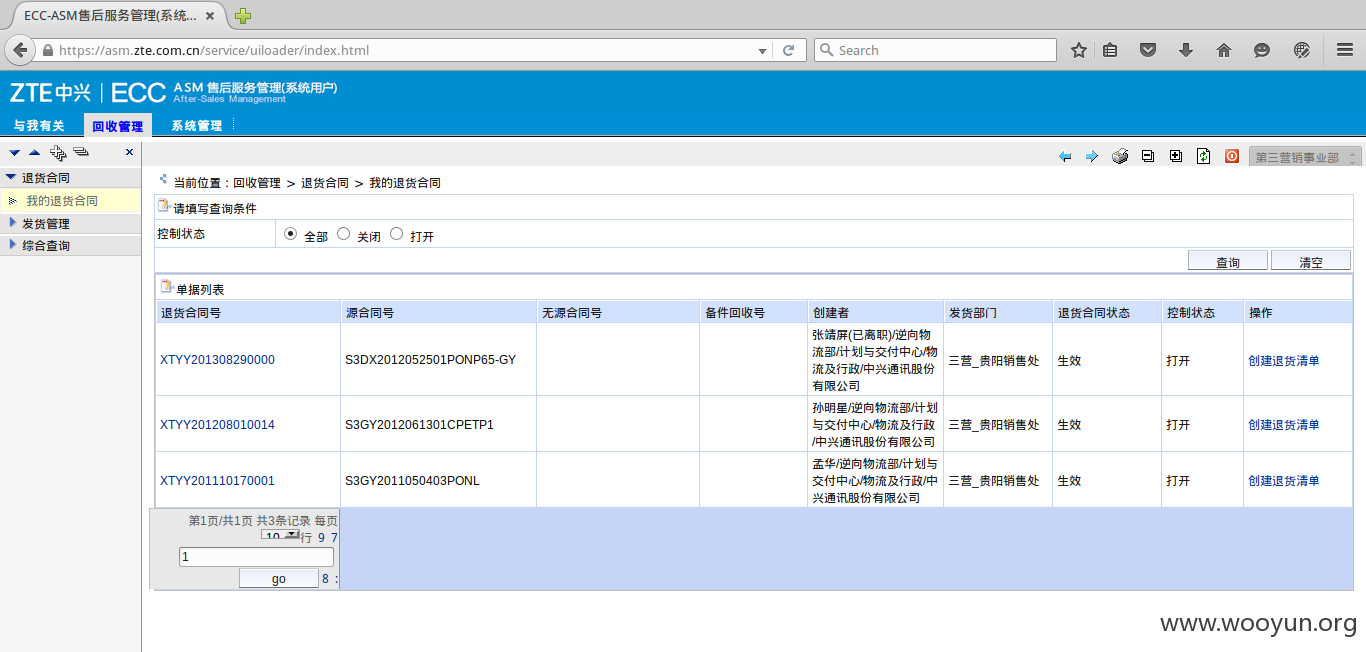Screen dimensions: 1366x652
Task: Open Firefox bookmarks list icon
Action: coord(1110,50)
